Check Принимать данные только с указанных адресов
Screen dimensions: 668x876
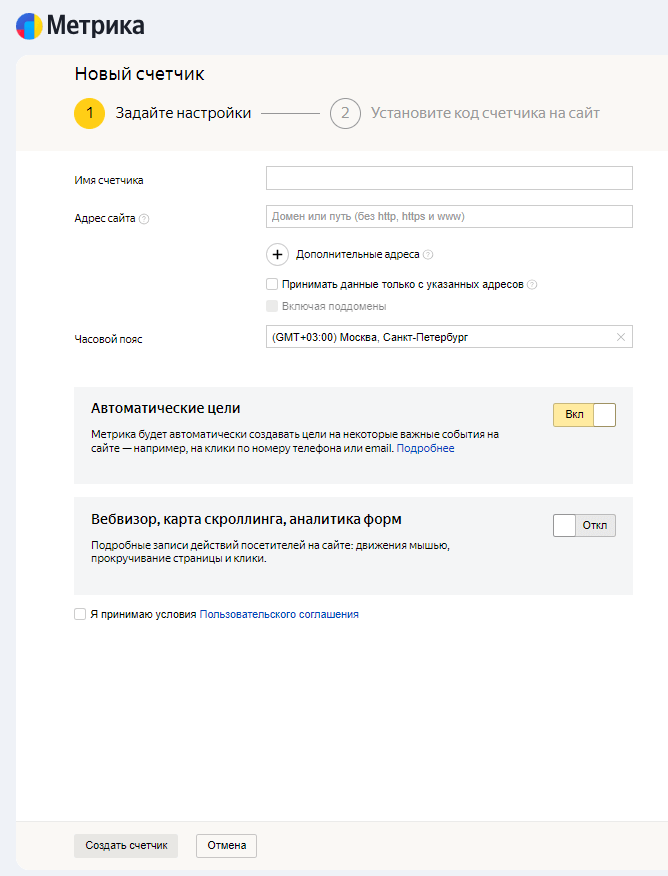coord(272,284)
